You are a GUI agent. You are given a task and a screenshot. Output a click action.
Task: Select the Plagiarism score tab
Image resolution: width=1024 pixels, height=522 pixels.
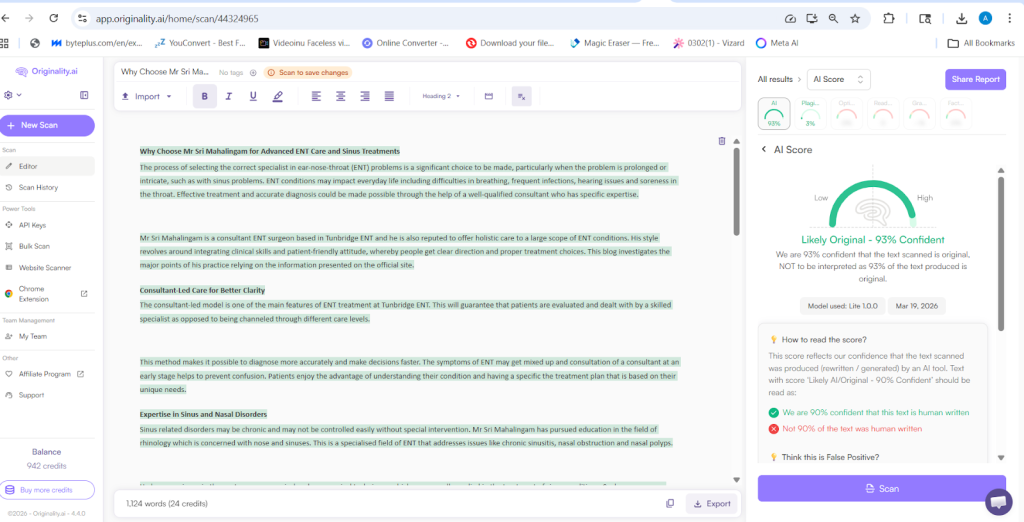pyautogui.click(x=810, y=114)
